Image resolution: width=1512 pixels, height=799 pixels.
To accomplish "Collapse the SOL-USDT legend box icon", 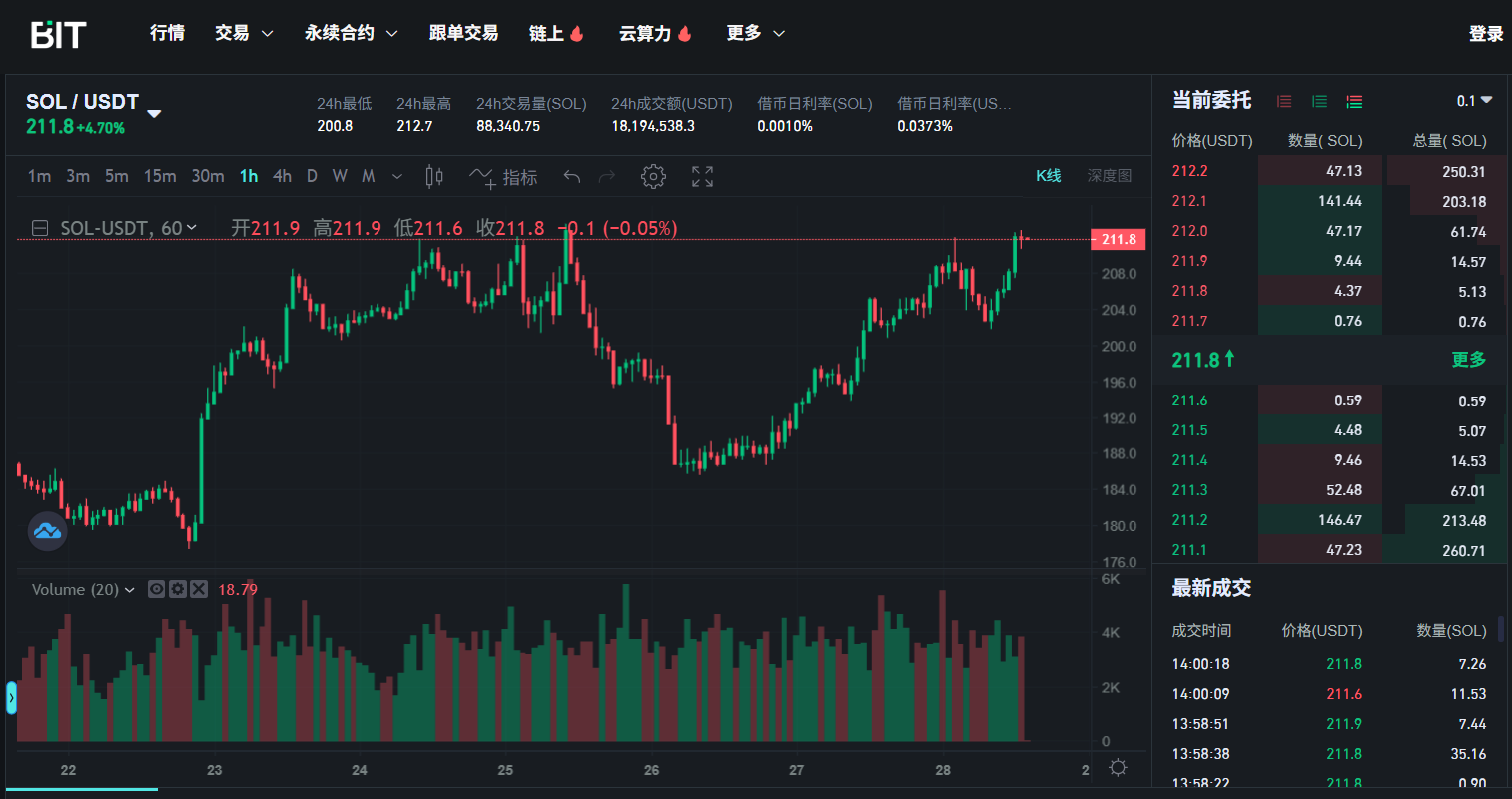I will tap(40, 229).
